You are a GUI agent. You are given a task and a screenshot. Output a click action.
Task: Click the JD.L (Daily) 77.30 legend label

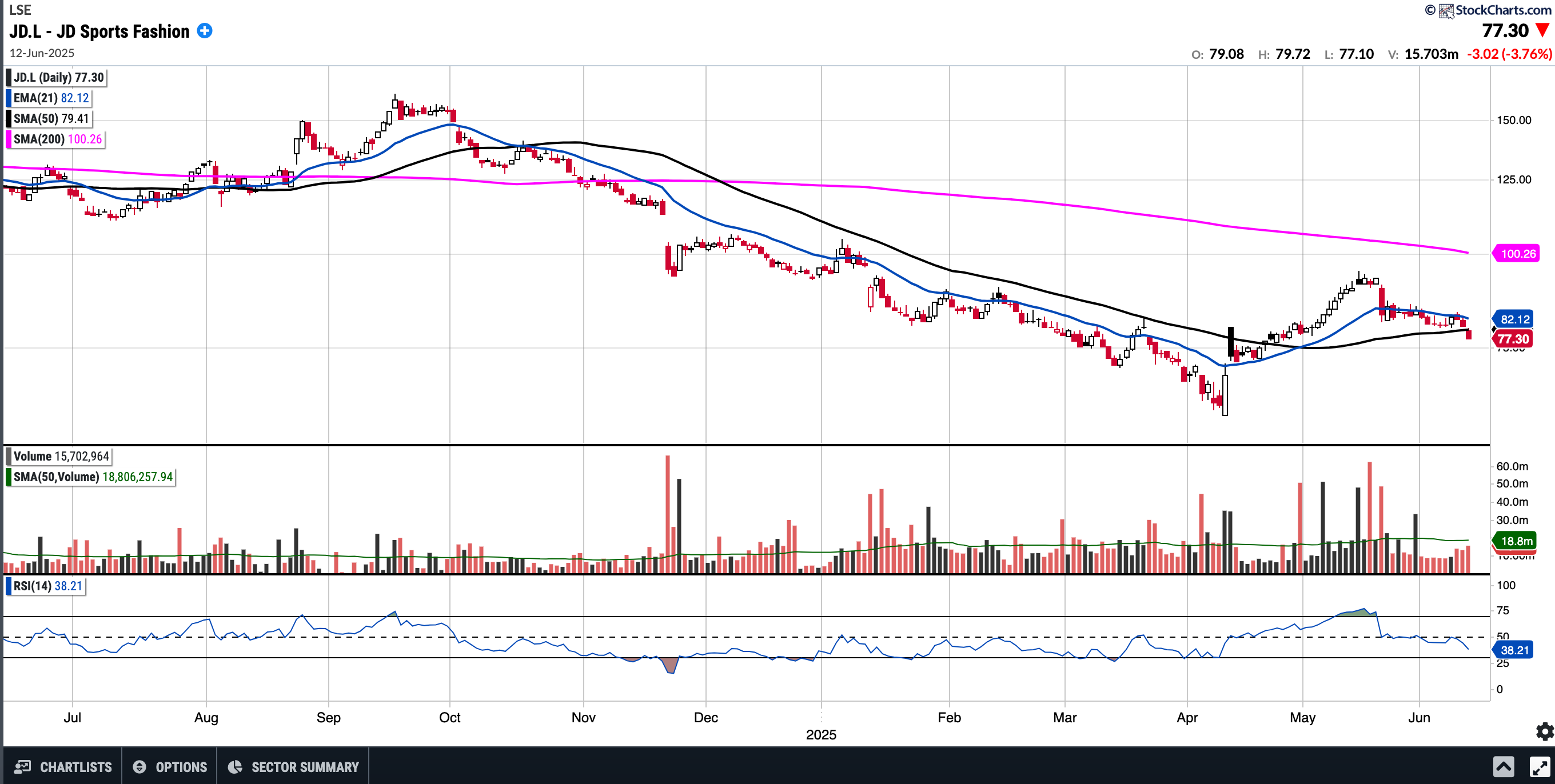[x=58, y=77]
